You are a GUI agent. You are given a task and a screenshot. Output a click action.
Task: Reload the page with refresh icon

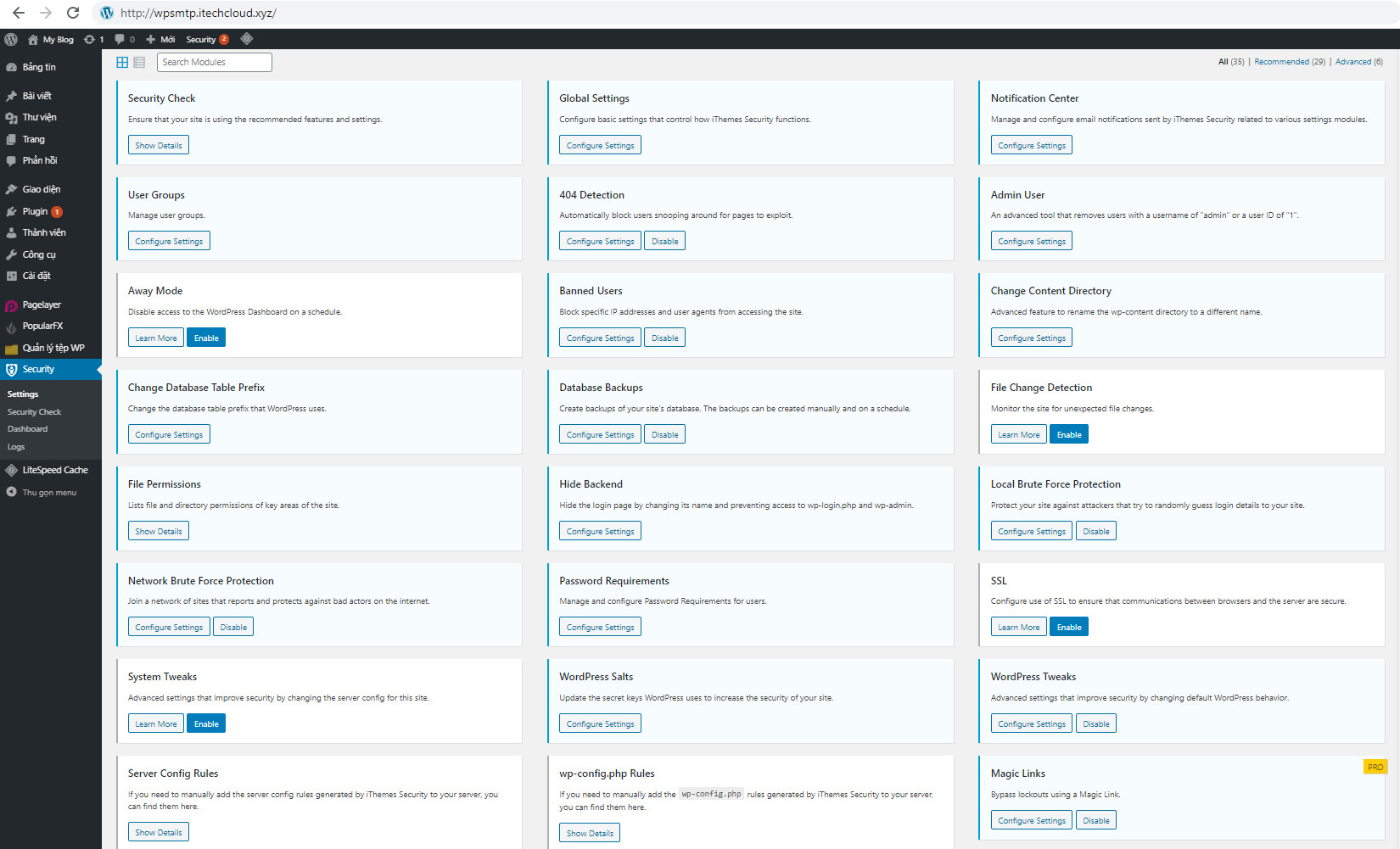73,13
